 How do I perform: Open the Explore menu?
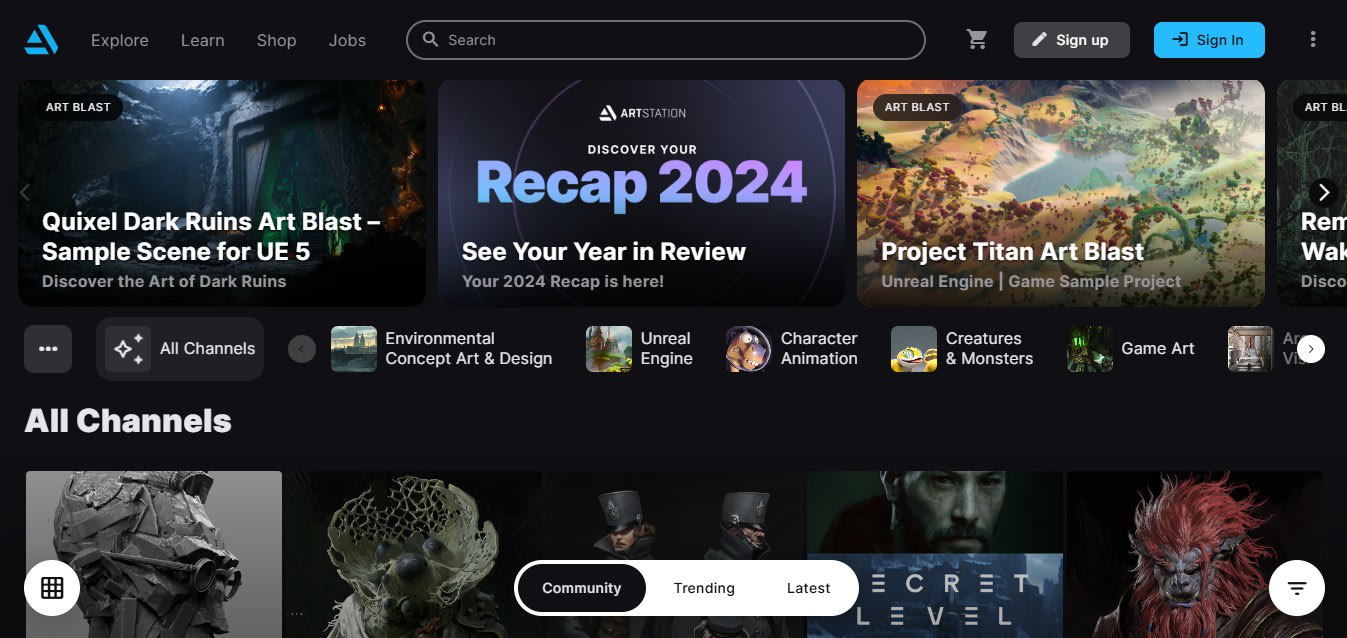click(120, 40)
